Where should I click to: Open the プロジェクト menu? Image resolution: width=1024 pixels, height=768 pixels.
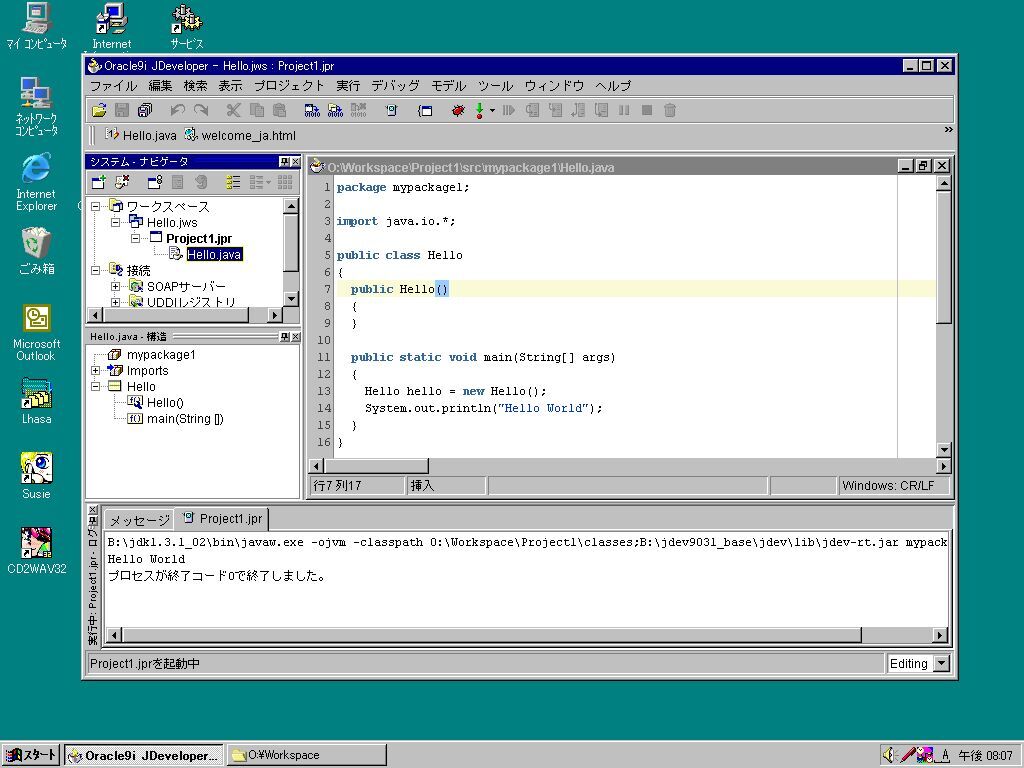pos(289,86)
